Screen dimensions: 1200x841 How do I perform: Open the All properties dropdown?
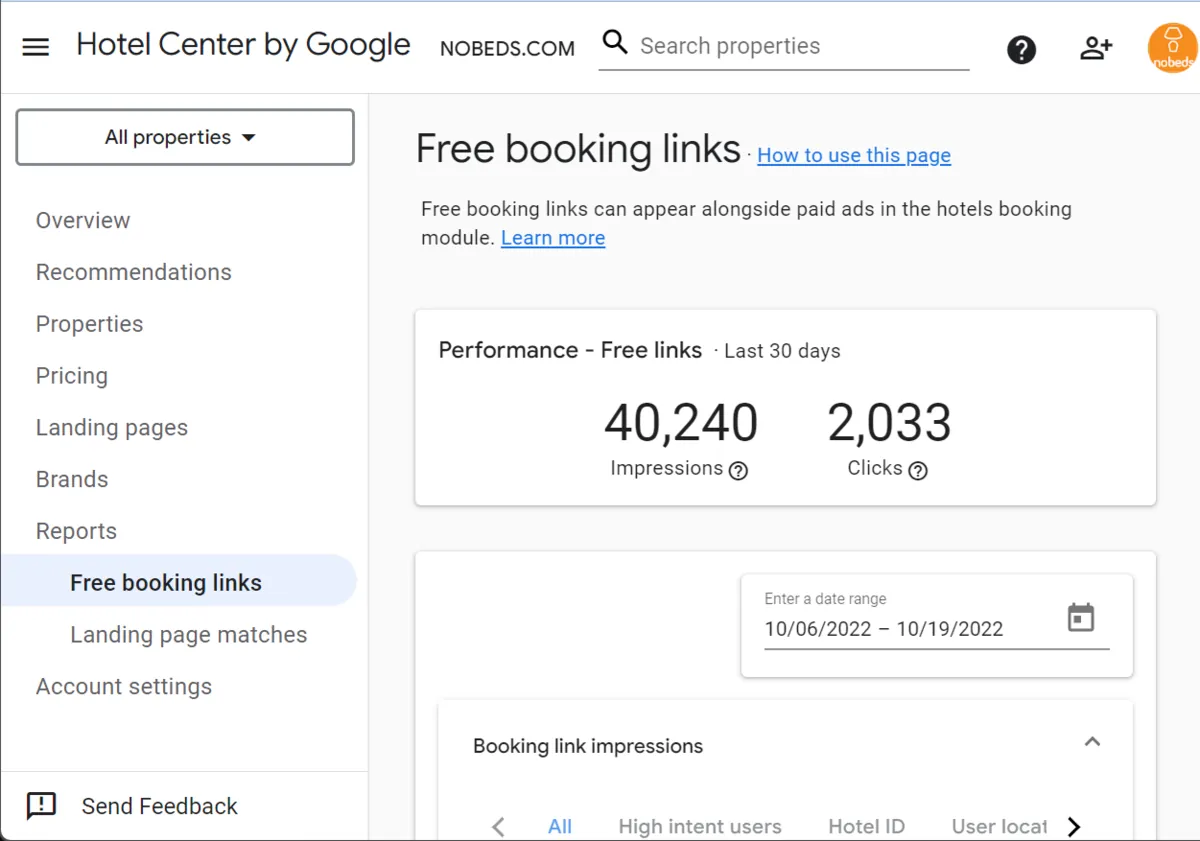tap(185, 137)
